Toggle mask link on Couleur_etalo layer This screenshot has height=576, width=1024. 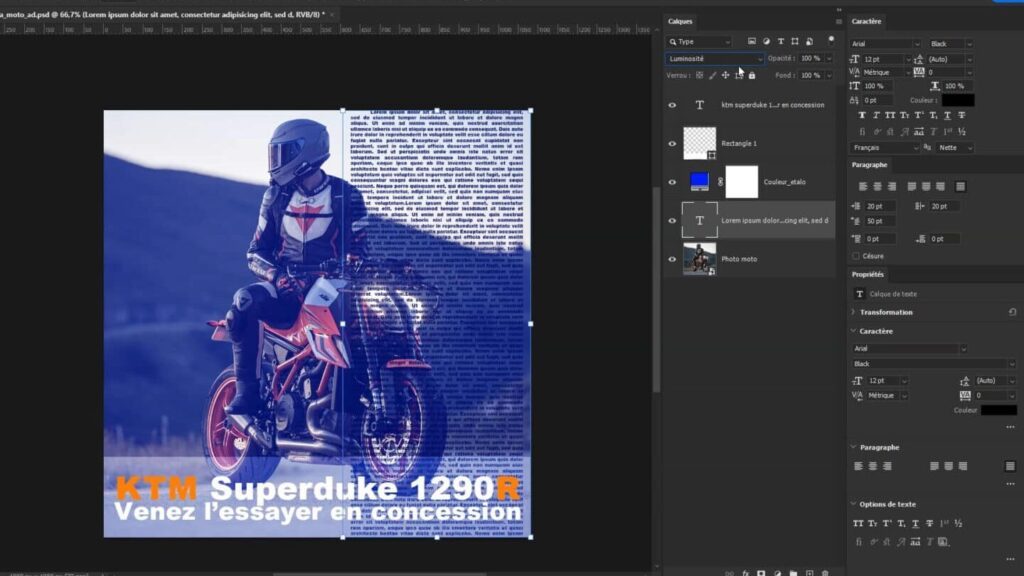720,182
